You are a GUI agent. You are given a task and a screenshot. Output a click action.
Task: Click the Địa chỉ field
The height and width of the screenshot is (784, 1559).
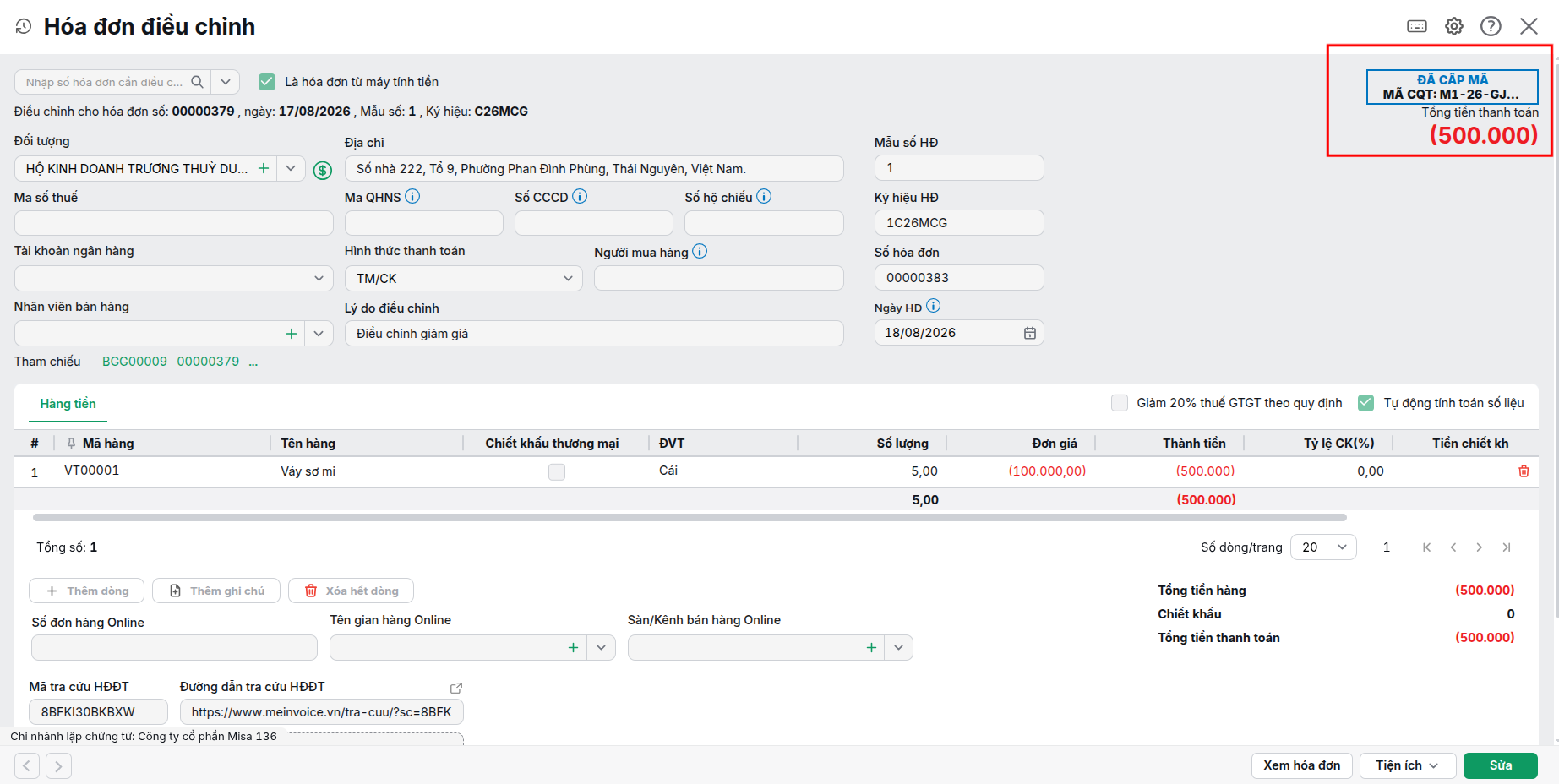[x=594, y=169]
